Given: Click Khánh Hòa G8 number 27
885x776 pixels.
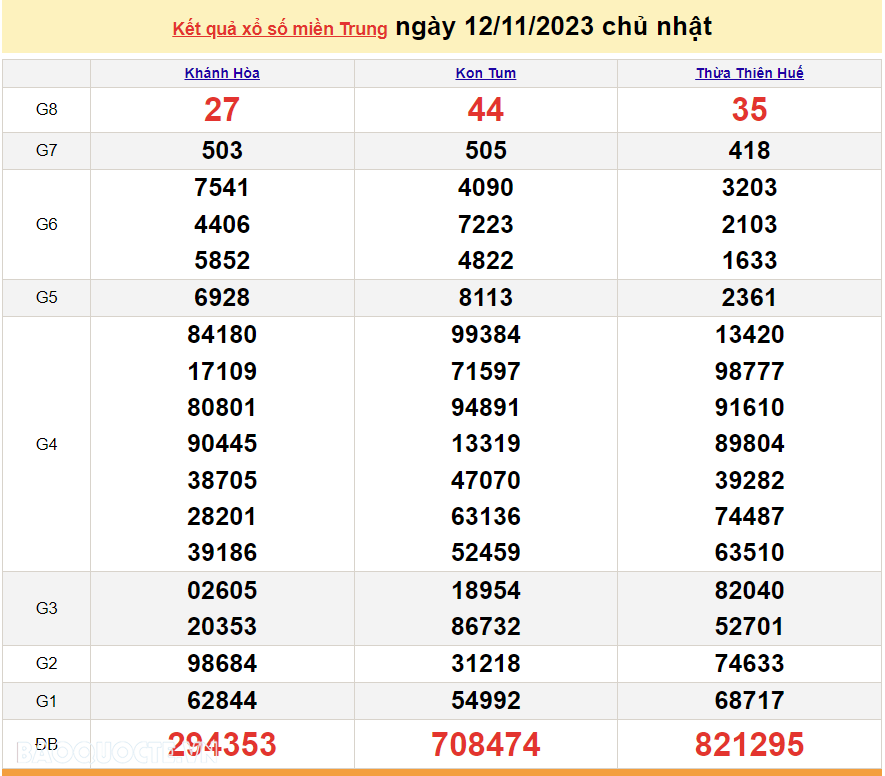Looking at the screenshot, I should (x=222, y=110).
